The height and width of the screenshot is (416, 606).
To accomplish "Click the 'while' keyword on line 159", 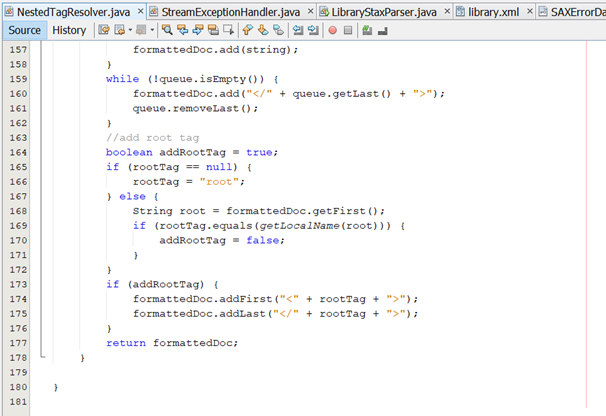I will click(123, 79).
